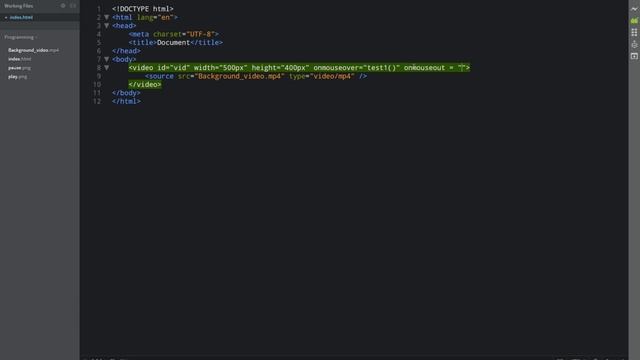Image resolution: width=640 pixels, height=360 pixels.
Task: Collapse the video tag fold triangle
Action: coord(107,68)
